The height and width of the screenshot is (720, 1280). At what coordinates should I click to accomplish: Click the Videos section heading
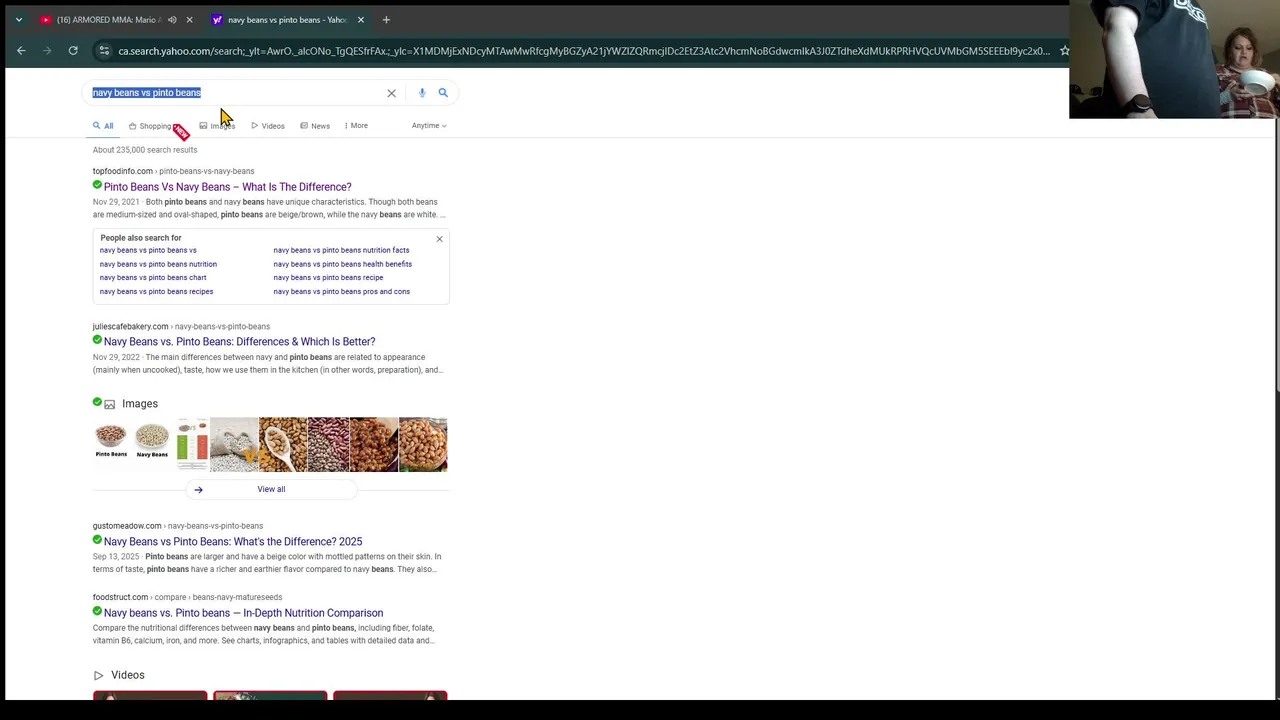(128, 676)
